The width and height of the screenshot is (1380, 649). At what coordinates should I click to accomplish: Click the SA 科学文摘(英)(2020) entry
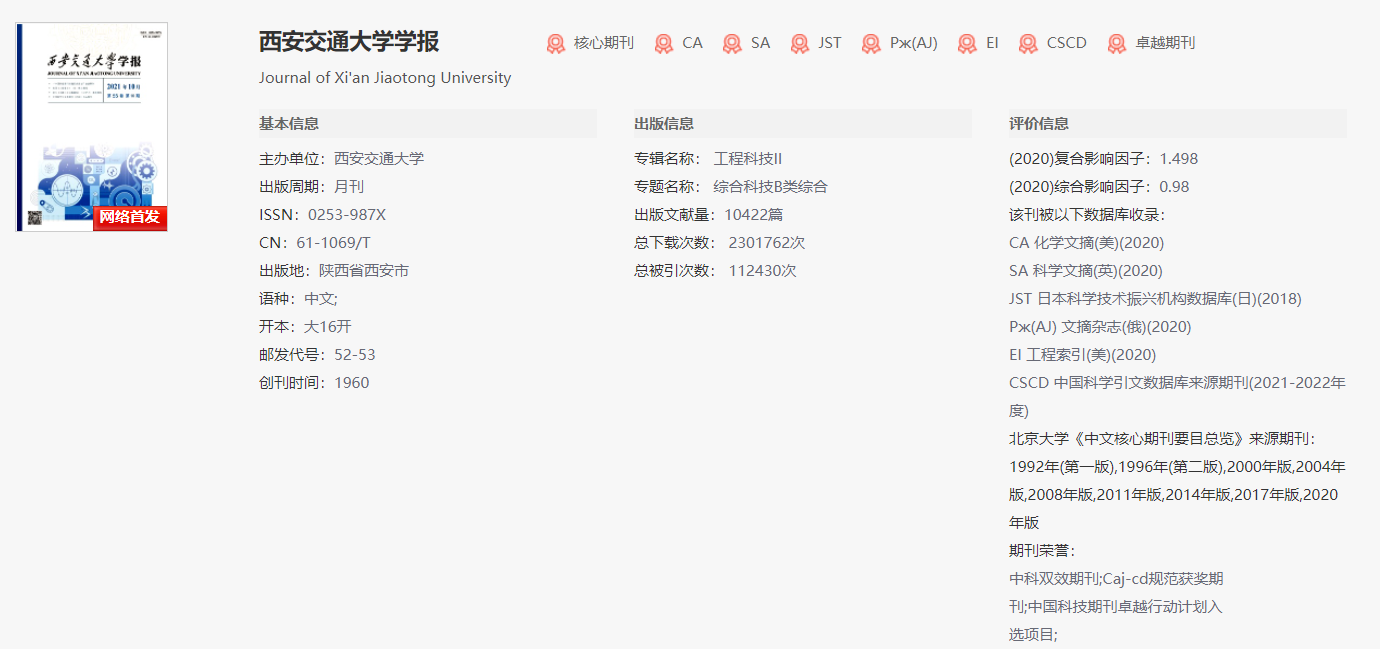click(1086, 271)
